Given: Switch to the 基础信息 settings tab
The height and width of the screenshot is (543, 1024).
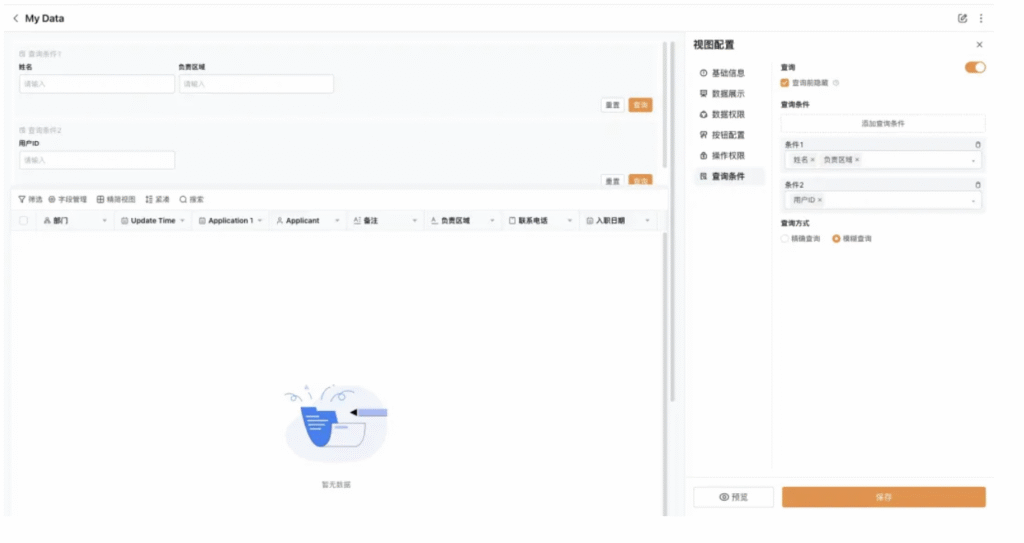Looking at the screenshot, I should [727, 73].
